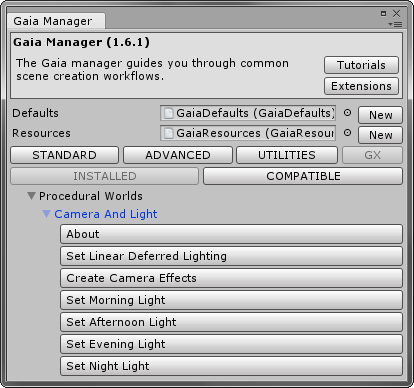Switch to the UTILITIES tab

pyautogui.click(x=287, y=155)
